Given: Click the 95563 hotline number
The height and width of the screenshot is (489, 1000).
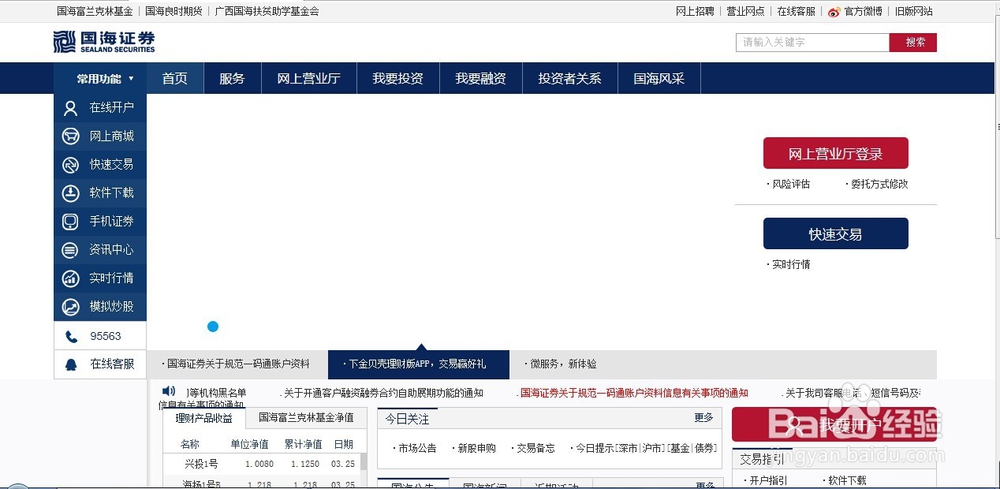Looking at the screenshot, I should (x=105, y=336).
